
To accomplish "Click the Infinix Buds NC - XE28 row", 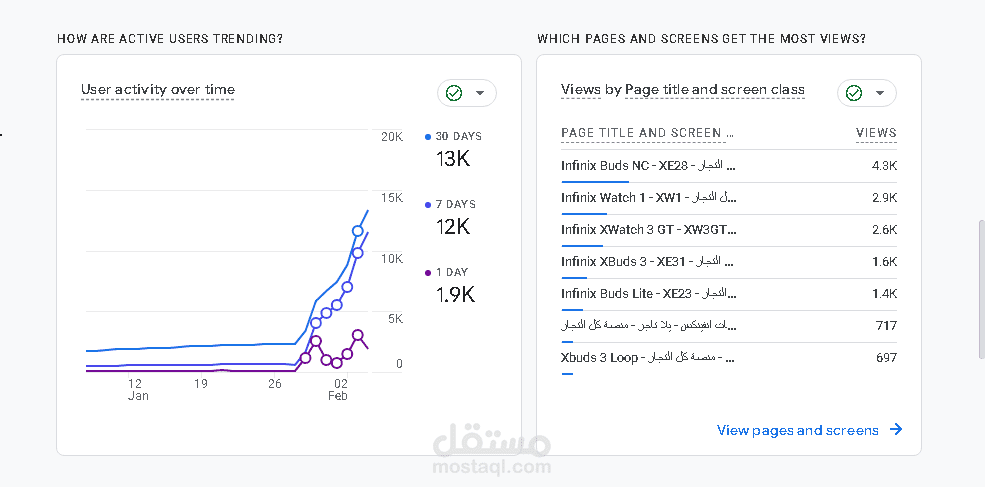I will tap(648, 166).
